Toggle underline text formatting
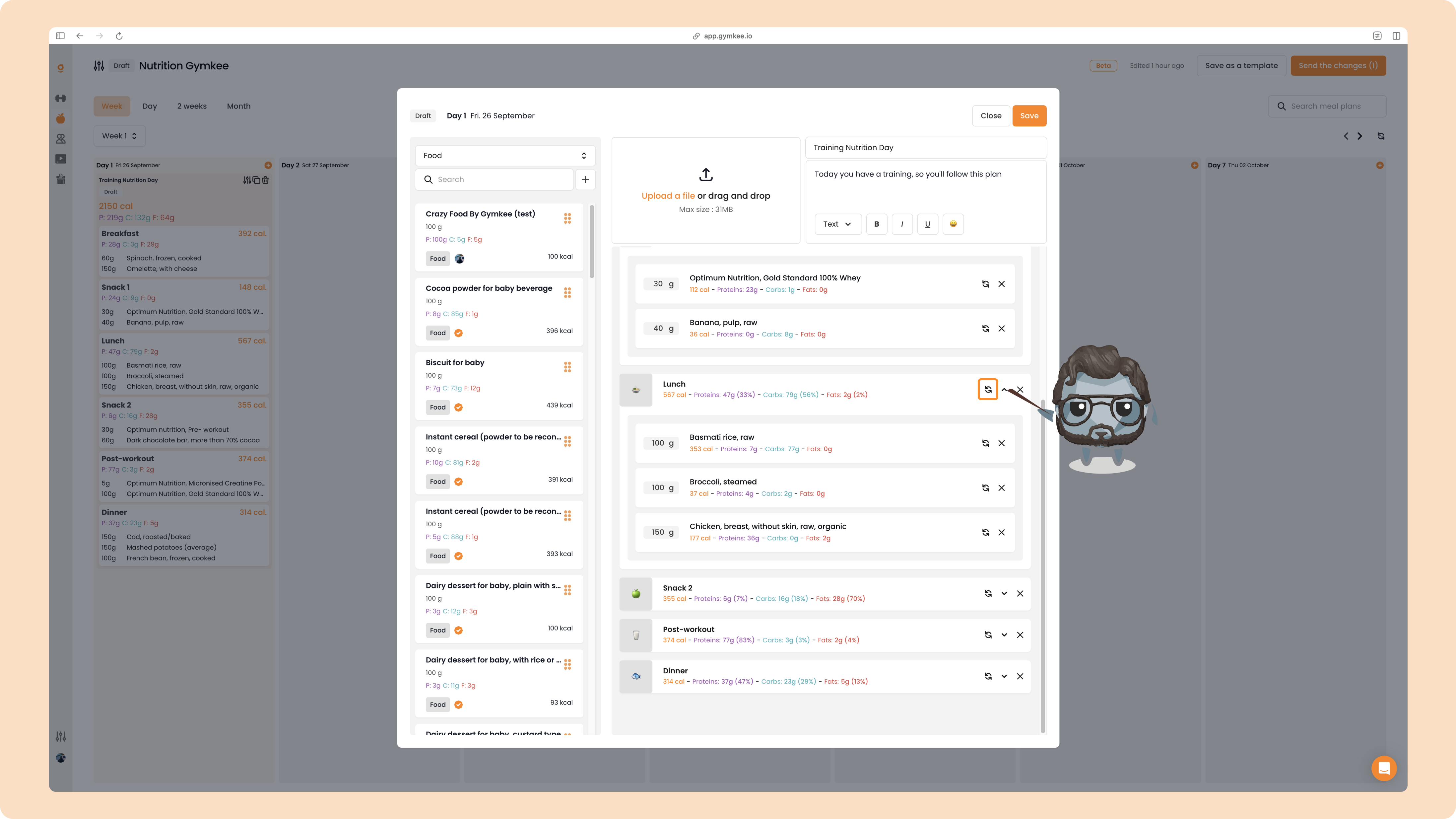 pos(928,224)
